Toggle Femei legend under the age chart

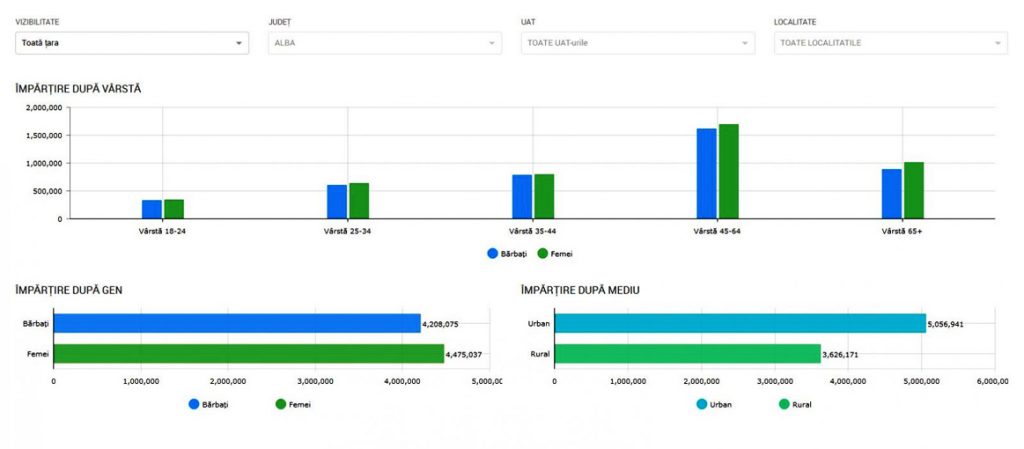point(555,254)
